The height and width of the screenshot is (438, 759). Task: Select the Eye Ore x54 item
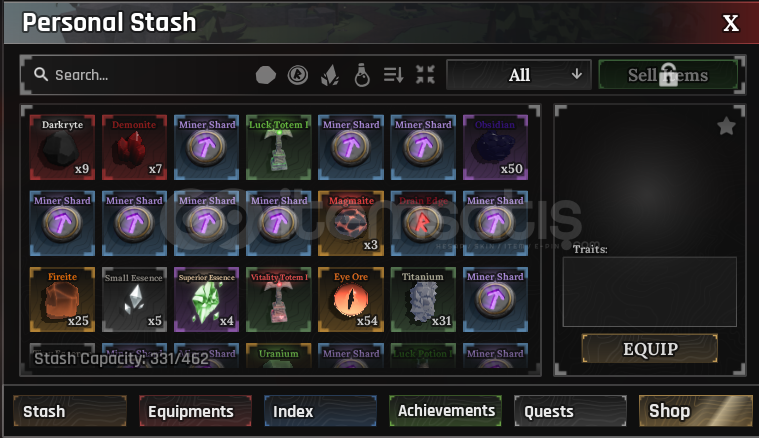pyautogui.click(x=351, y=299)
